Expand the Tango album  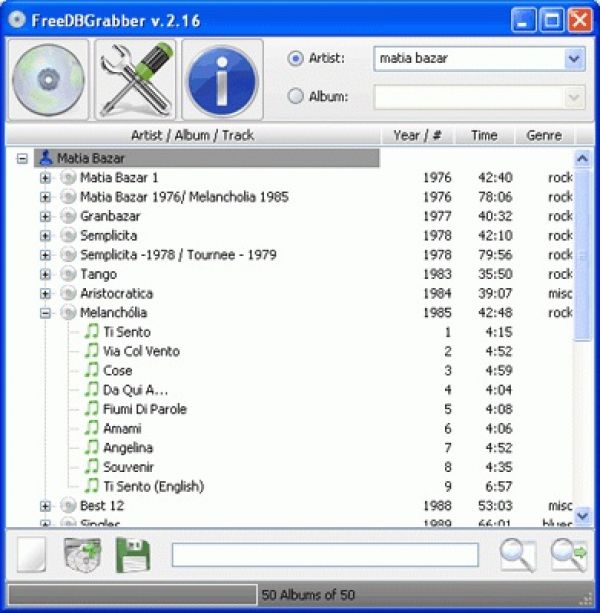tap(45, 274)
